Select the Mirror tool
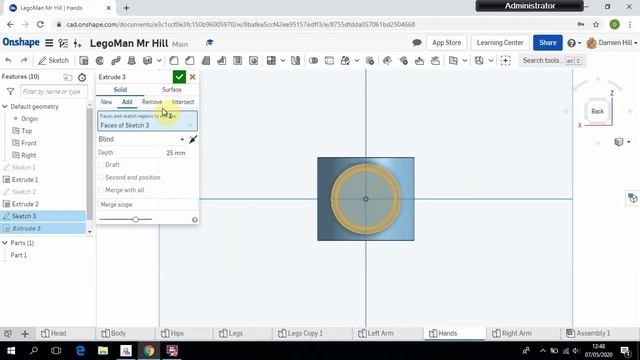Image resolution: width=640 pixels, height=360 pixels. pos(296,60)
